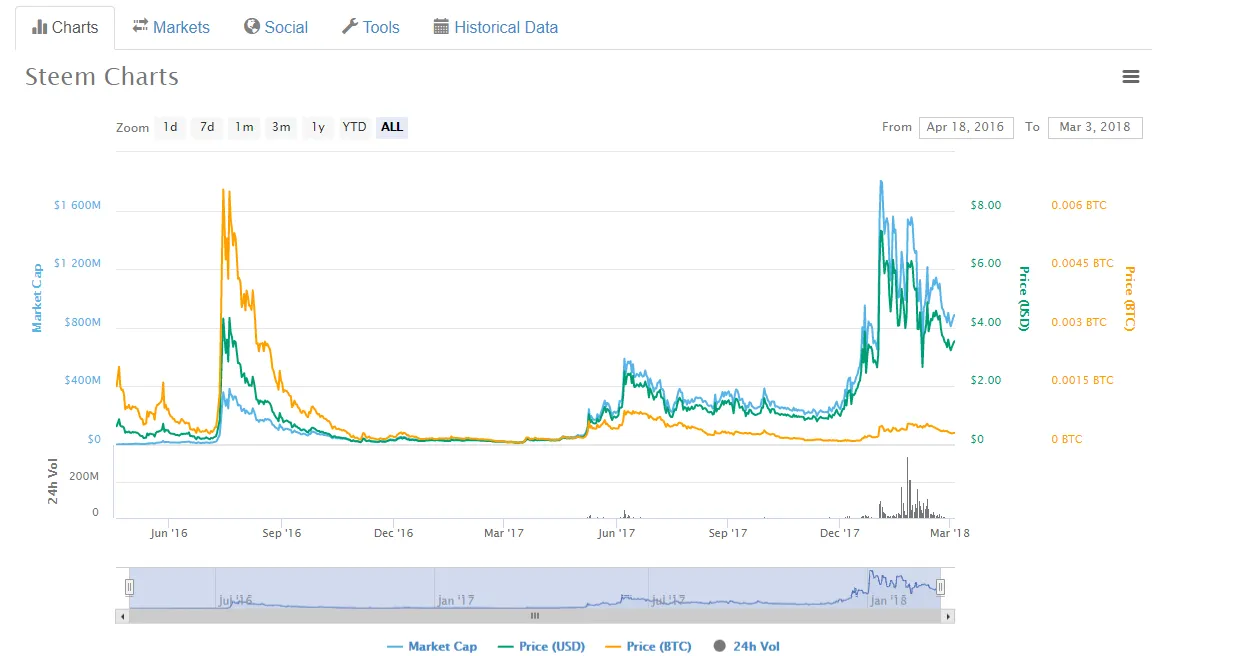
Task: Switch to the Charts tab
Action: pos(65,28)
